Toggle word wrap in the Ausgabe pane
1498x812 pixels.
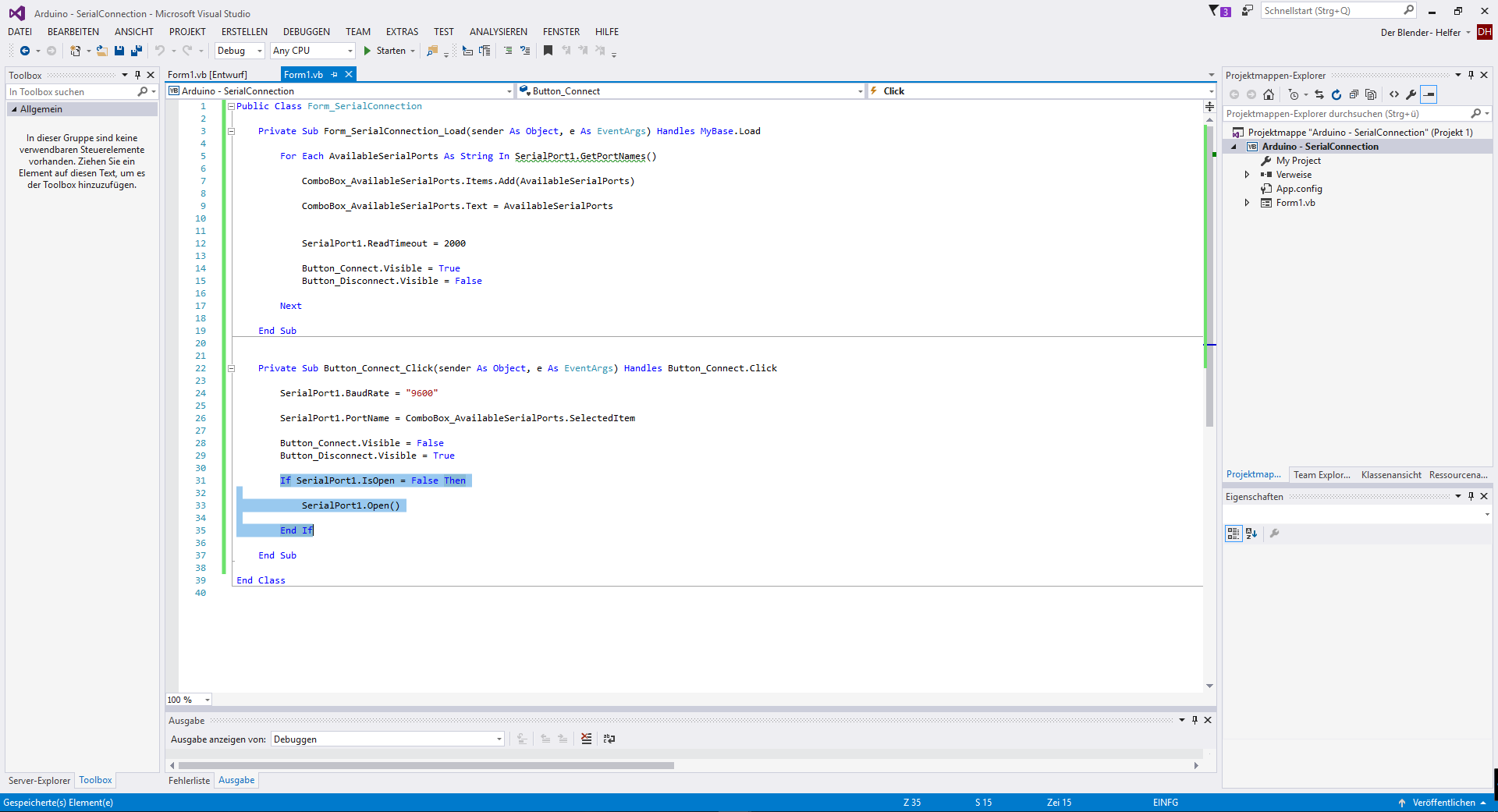tap(609, 739)
